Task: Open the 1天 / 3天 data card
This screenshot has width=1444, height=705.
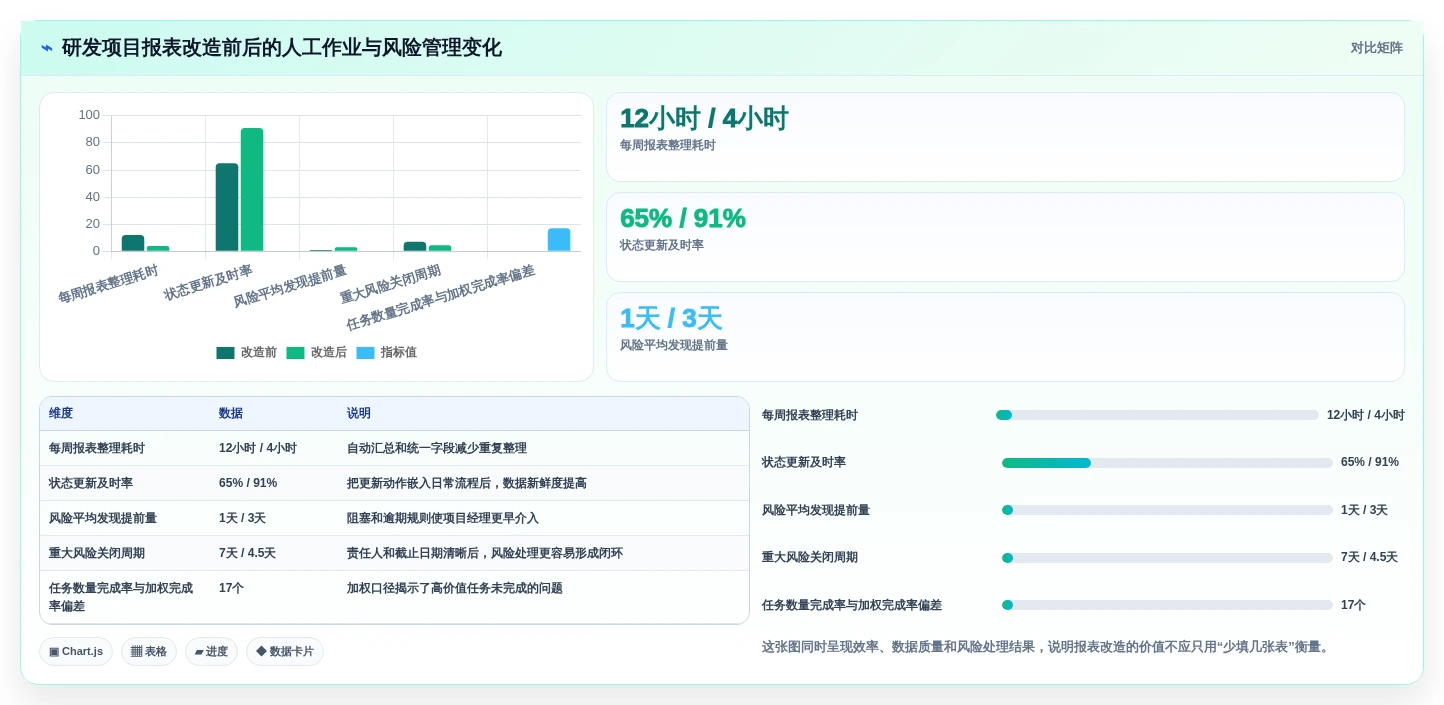Action: click(1005, 337)
